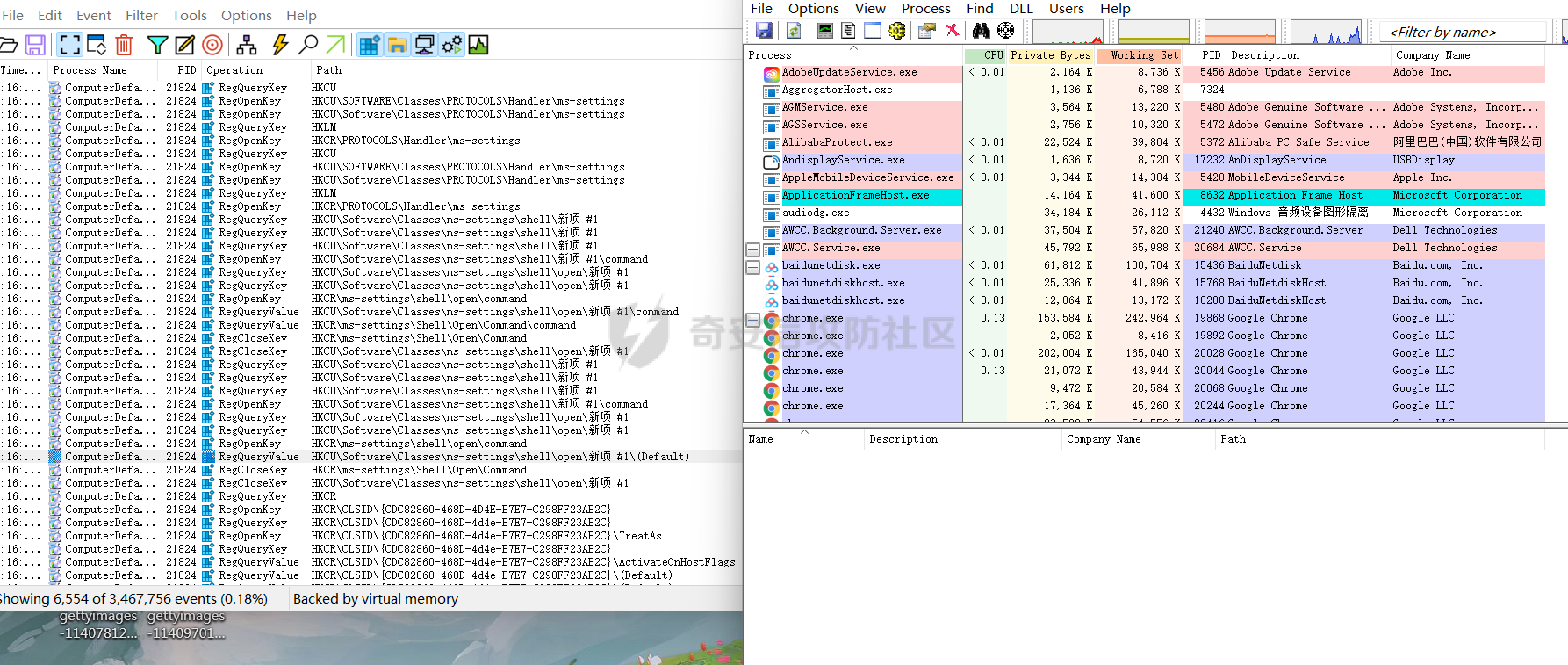Screen dimensions: 1568x665
Task: Open gettyimages -11409701 desktop file
Action: point(186,625)
